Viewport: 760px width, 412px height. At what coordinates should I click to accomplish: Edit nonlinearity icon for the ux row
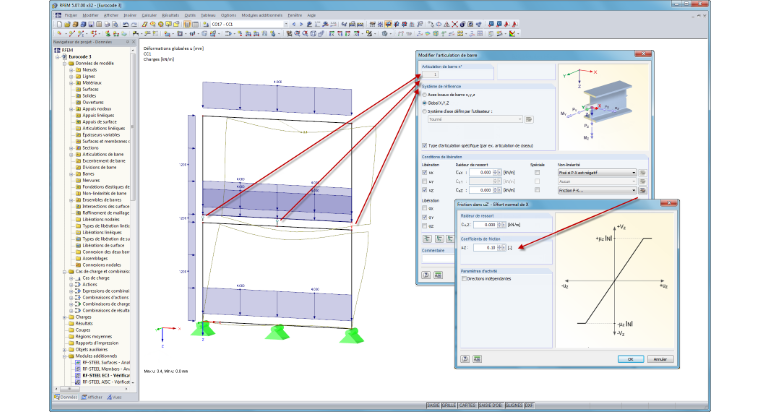click(643, 173)
